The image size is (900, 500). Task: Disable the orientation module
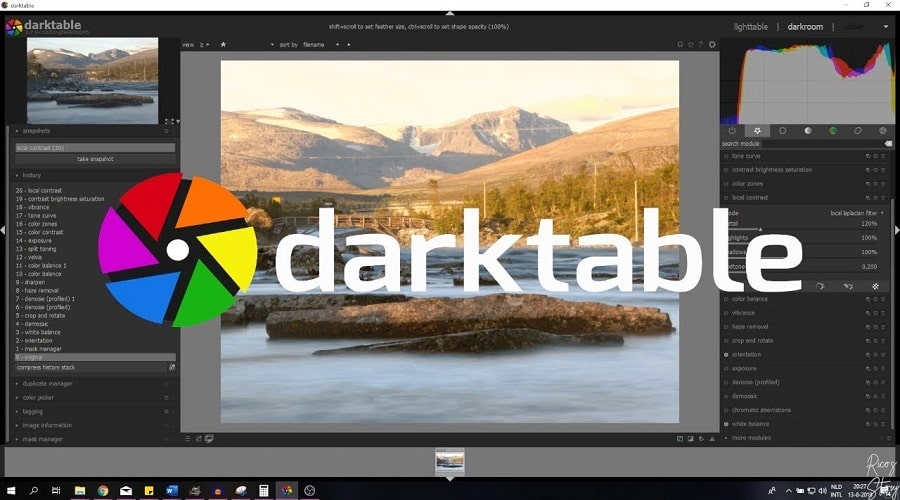pyautogui.click(x=726, y=355)
